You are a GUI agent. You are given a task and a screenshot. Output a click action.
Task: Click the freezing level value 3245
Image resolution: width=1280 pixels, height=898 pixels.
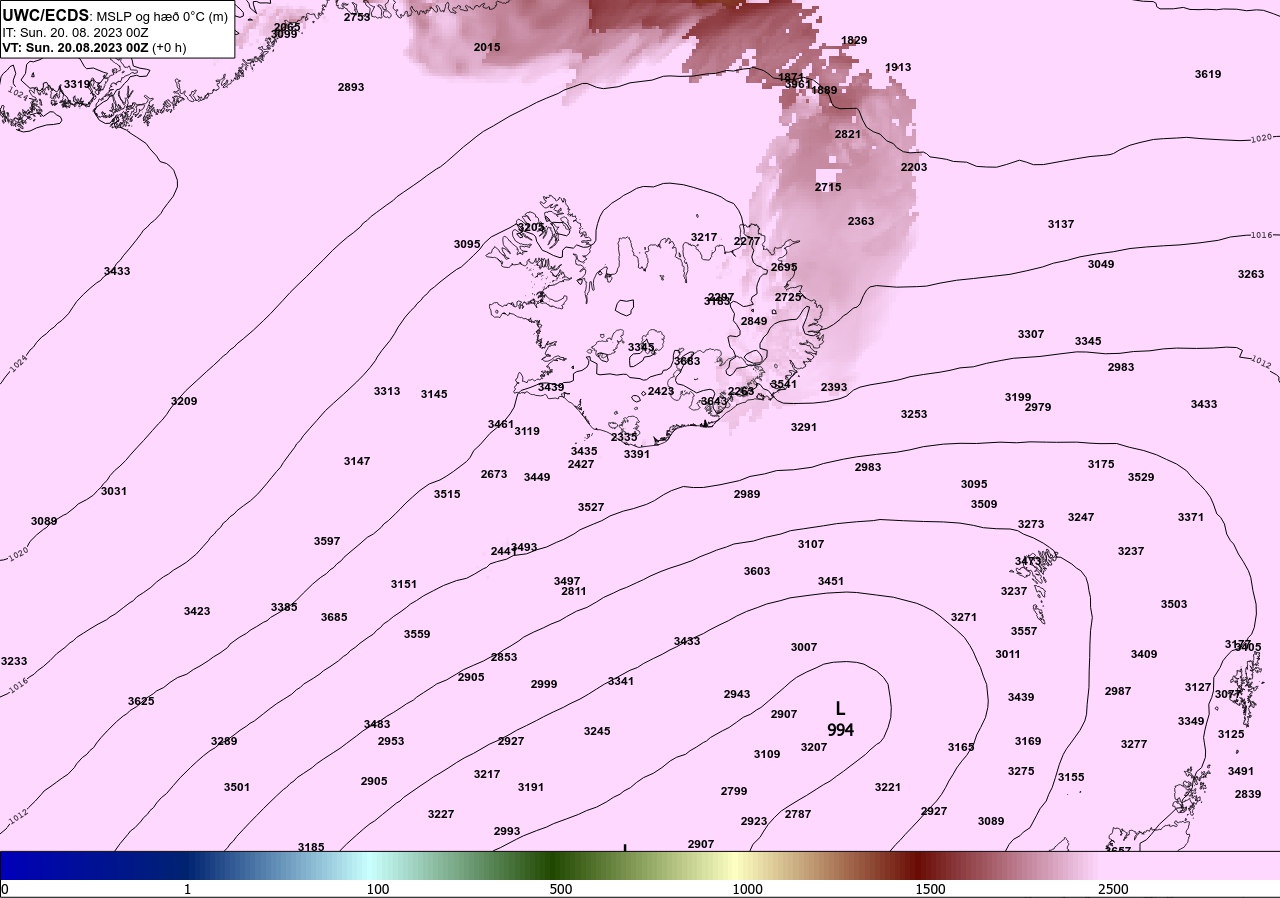[597, 731]
